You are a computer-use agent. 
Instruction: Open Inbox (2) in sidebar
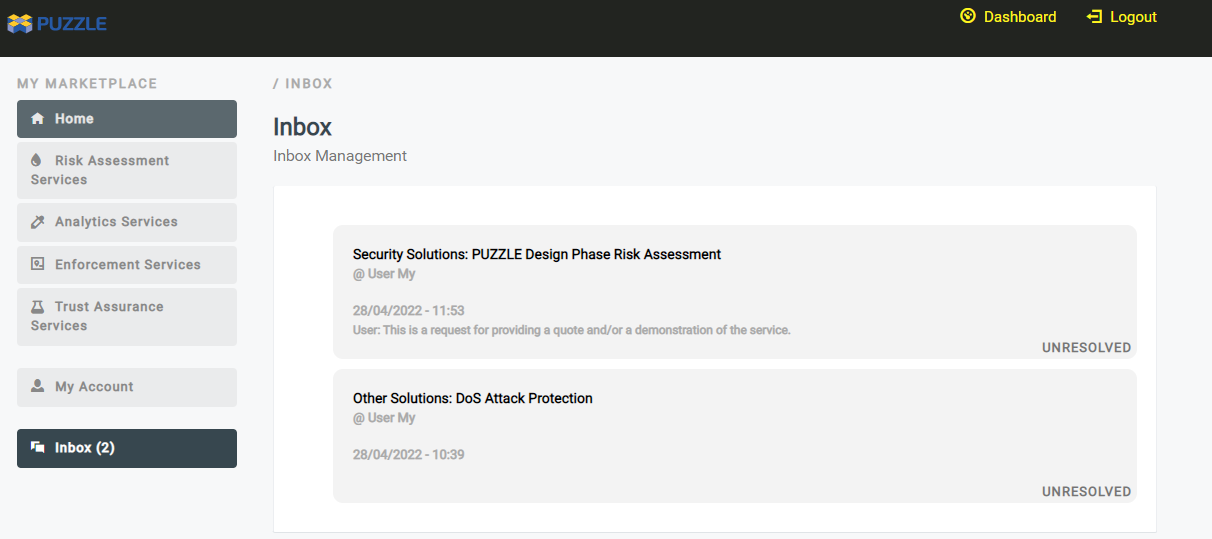click(x=127, y=448)
